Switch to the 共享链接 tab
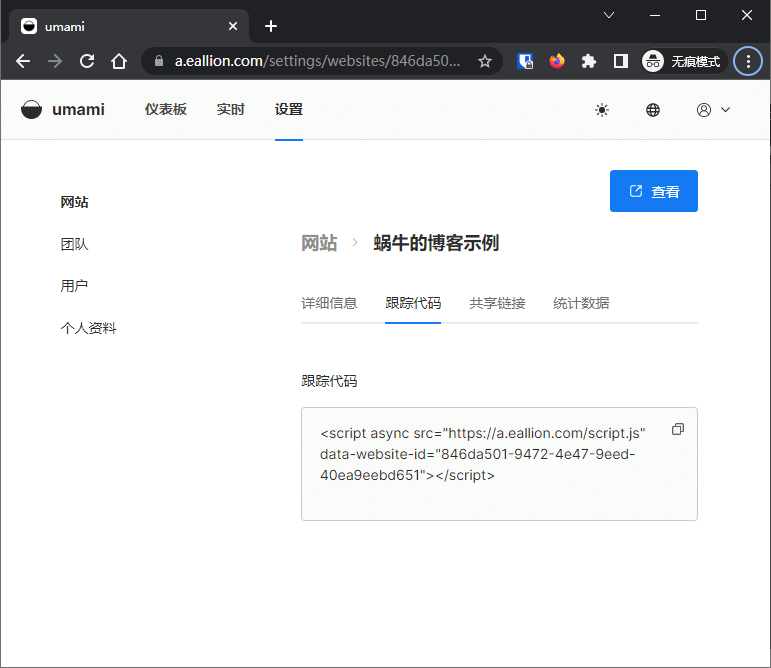The width and height of the screenshot is (771, 668). tap(497, 303)
